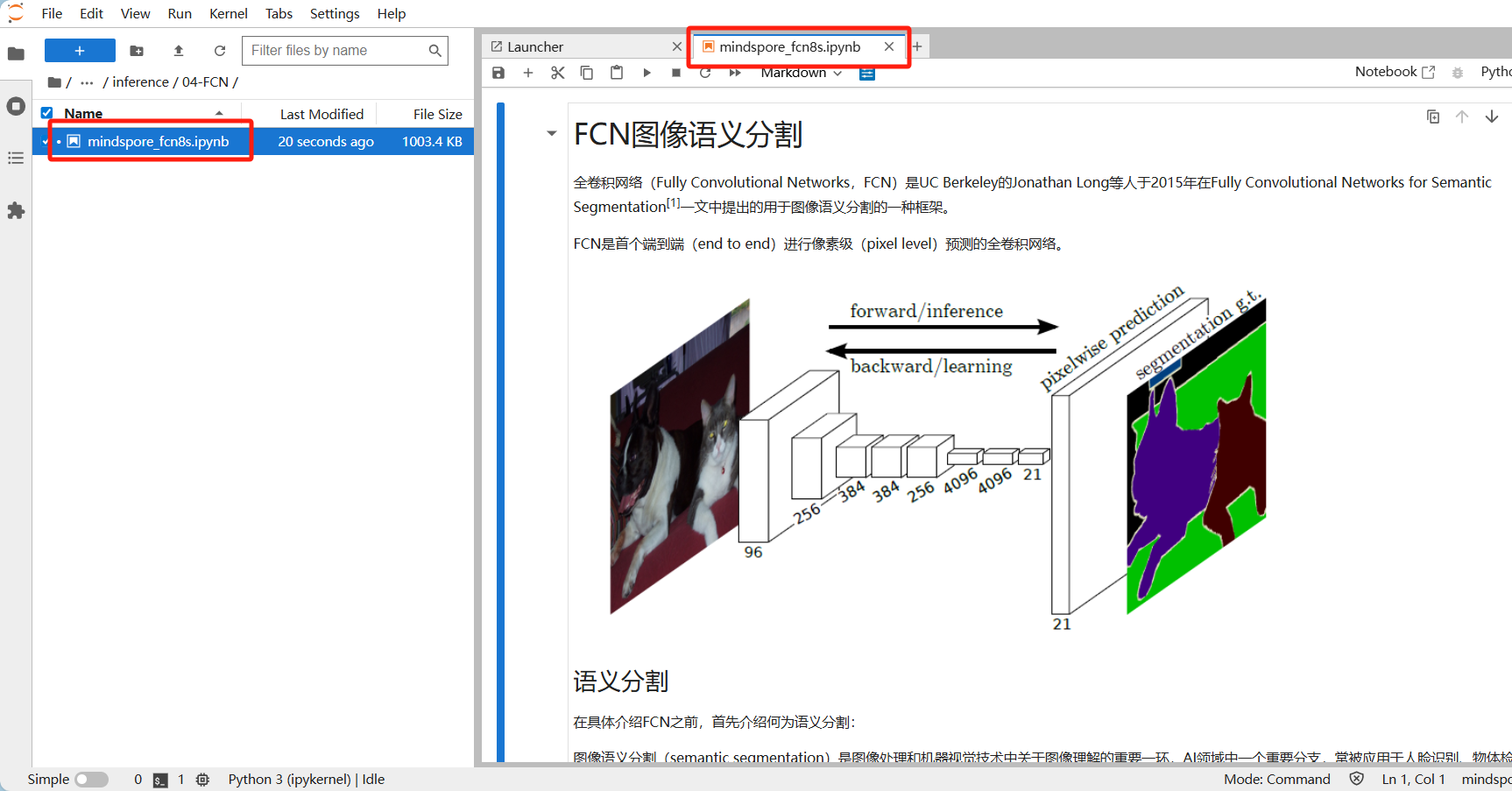This screenshot has width=1512, height=791.
Task: Expand the hidden breadcrumb path ellipsis
Action: click(x=87, y=82)
